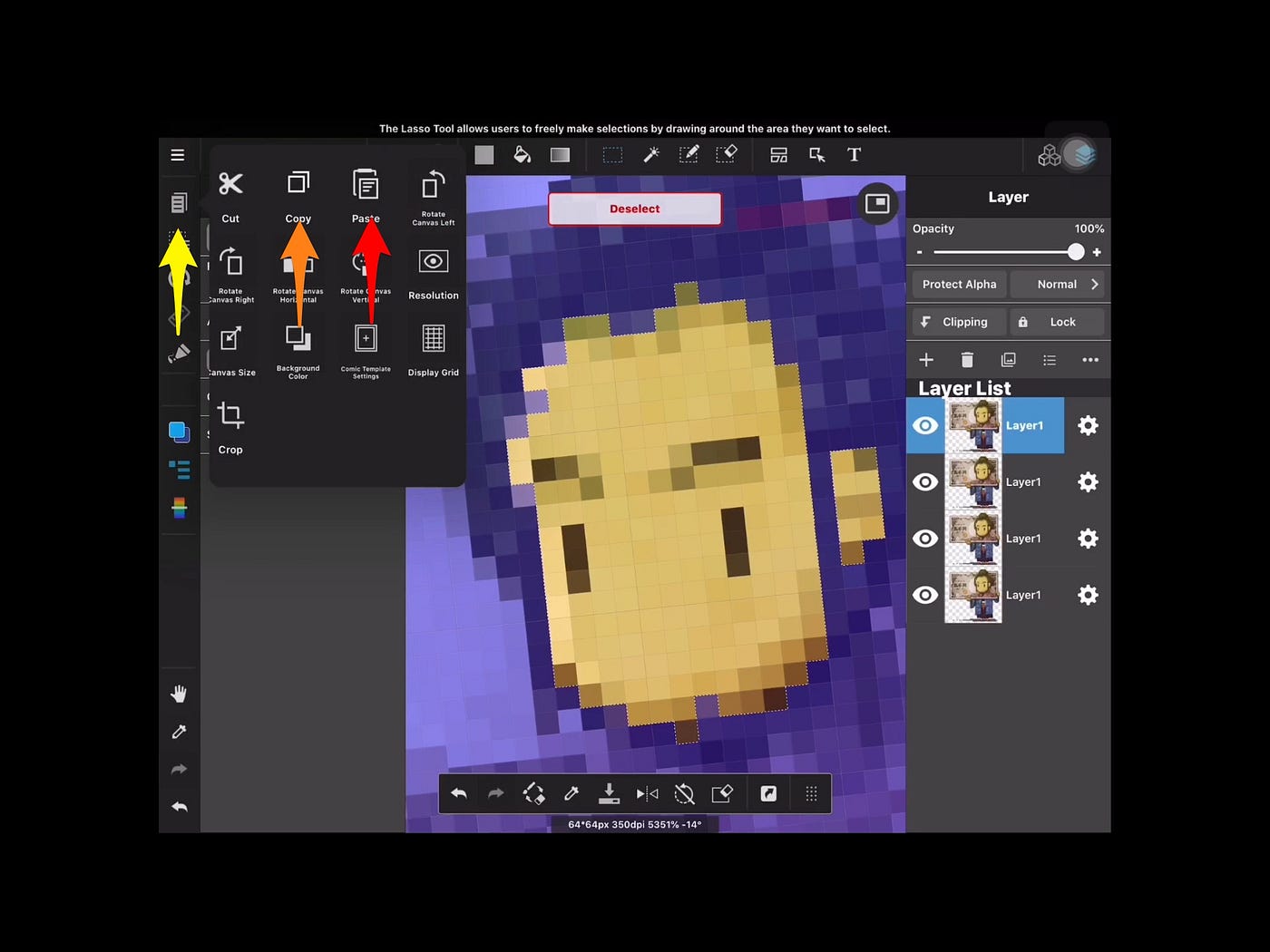Select the sidebar Eyedropper tool
The image size is (1270, 952).
point(179,732)
